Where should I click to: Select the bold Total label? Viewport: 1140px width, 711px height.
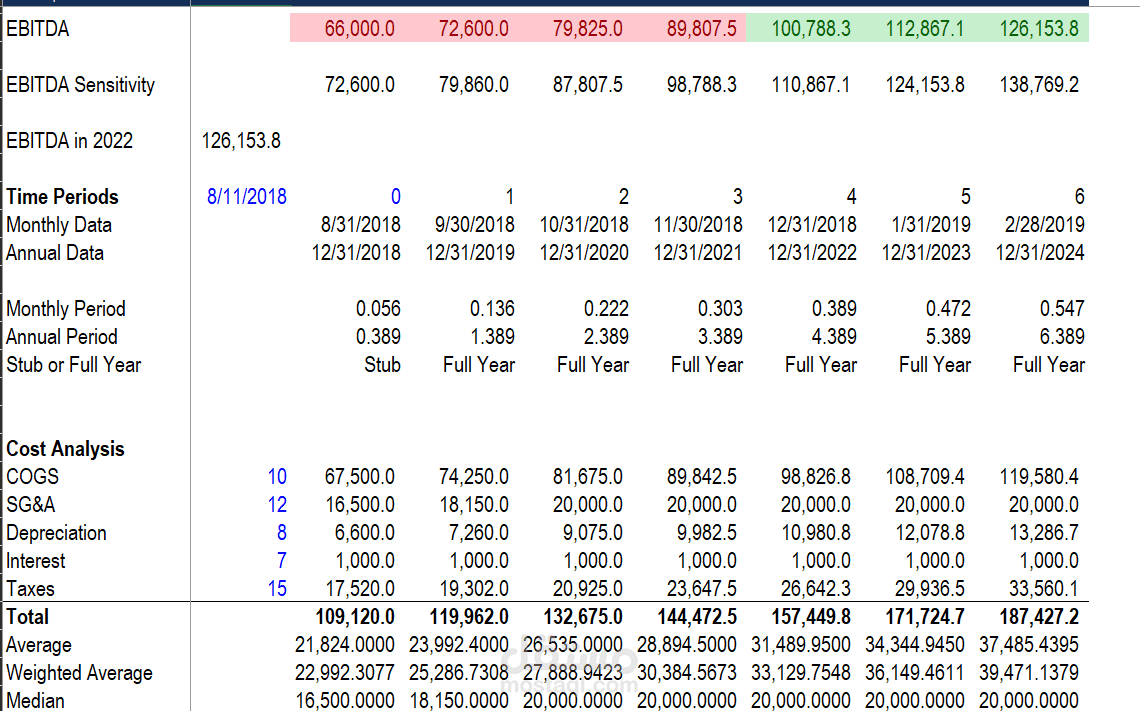click(28, 616)
